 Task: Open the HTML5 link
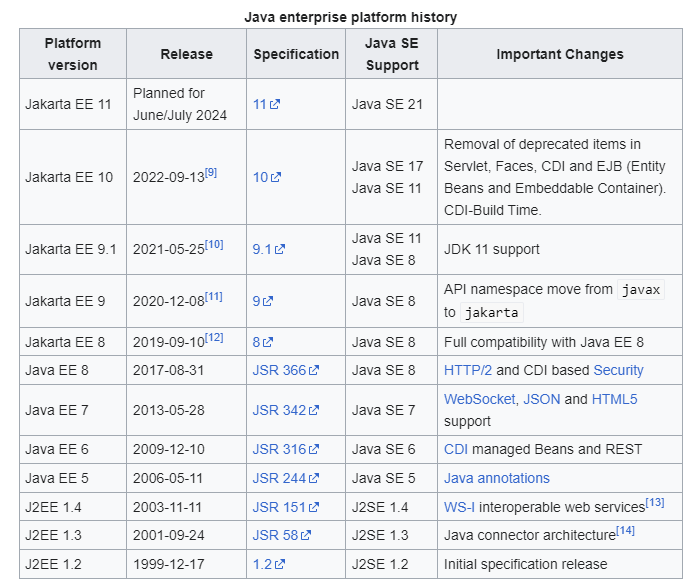point(614,399)
